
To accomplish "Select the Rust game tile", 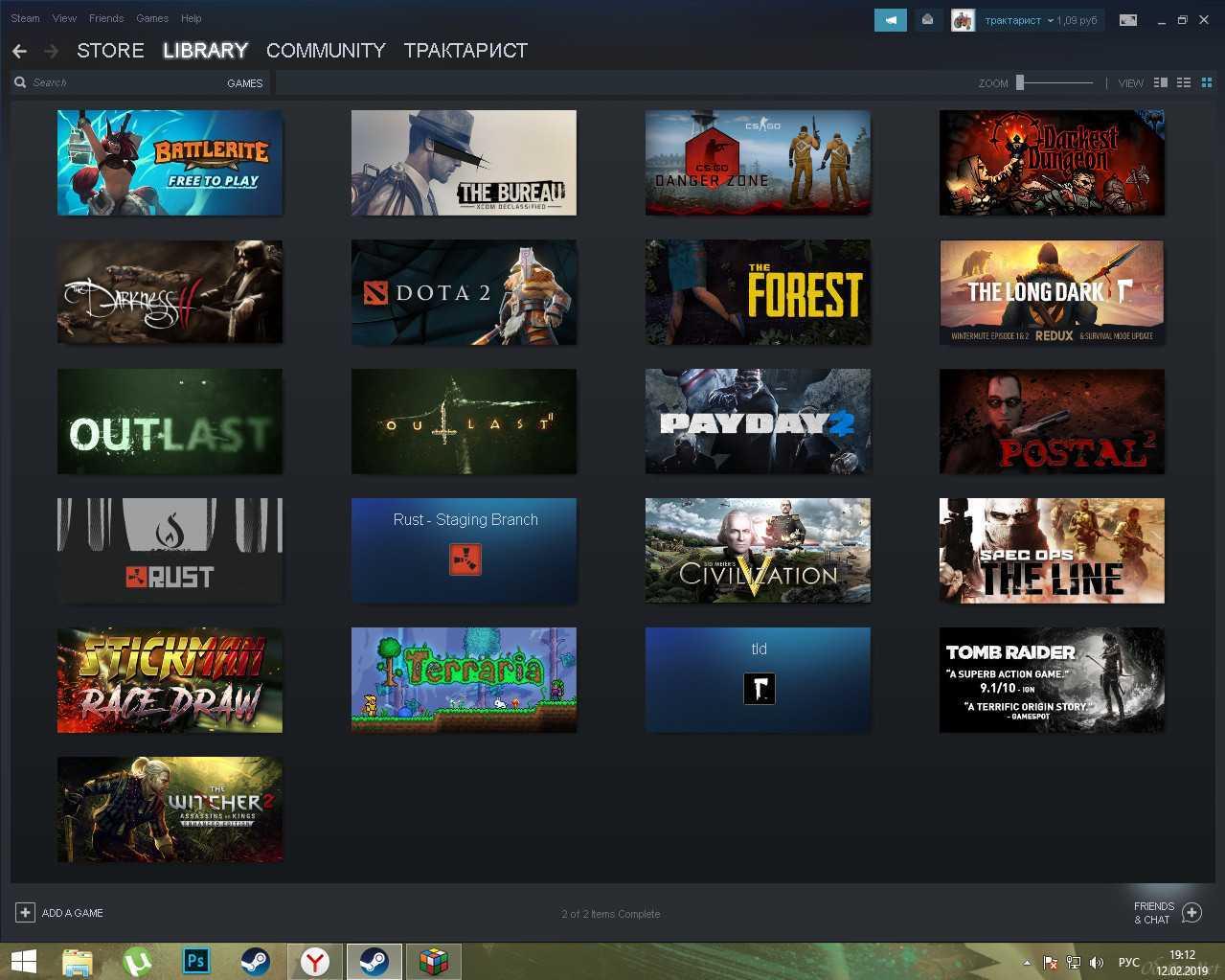I will click(x=170, y=551).
